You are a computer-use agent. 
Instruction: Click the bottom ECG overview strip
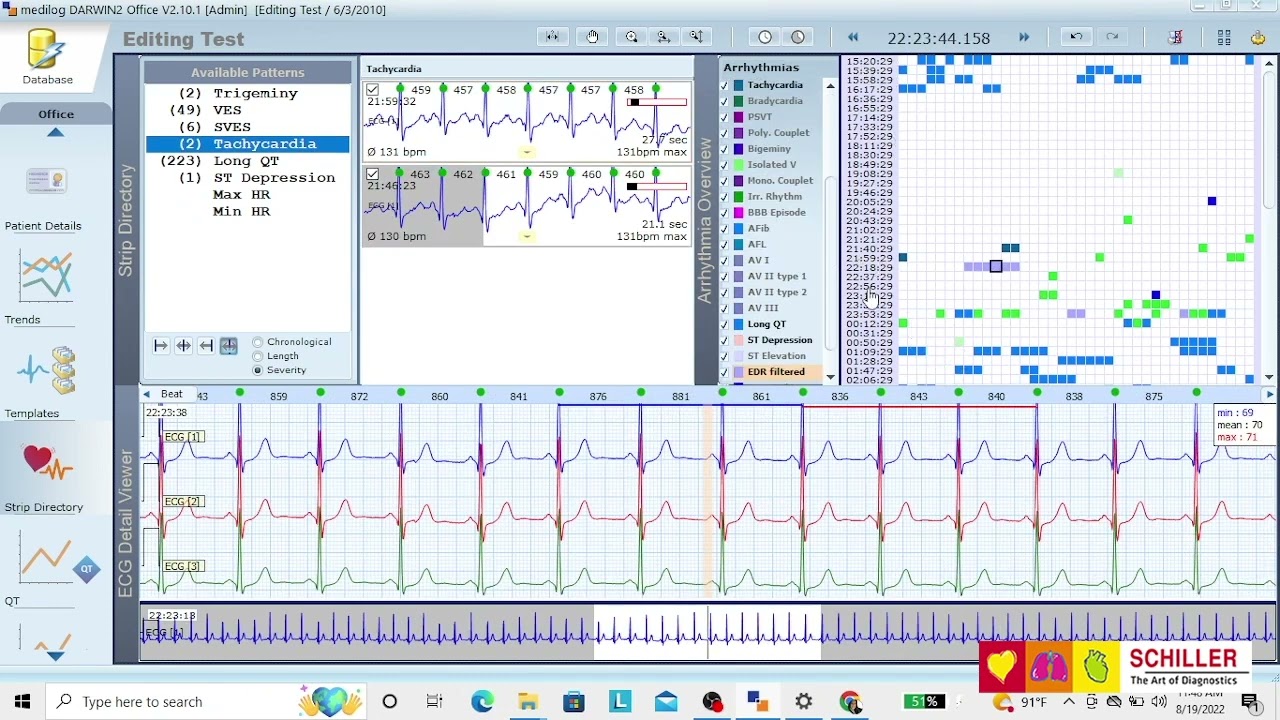(708, 632)
